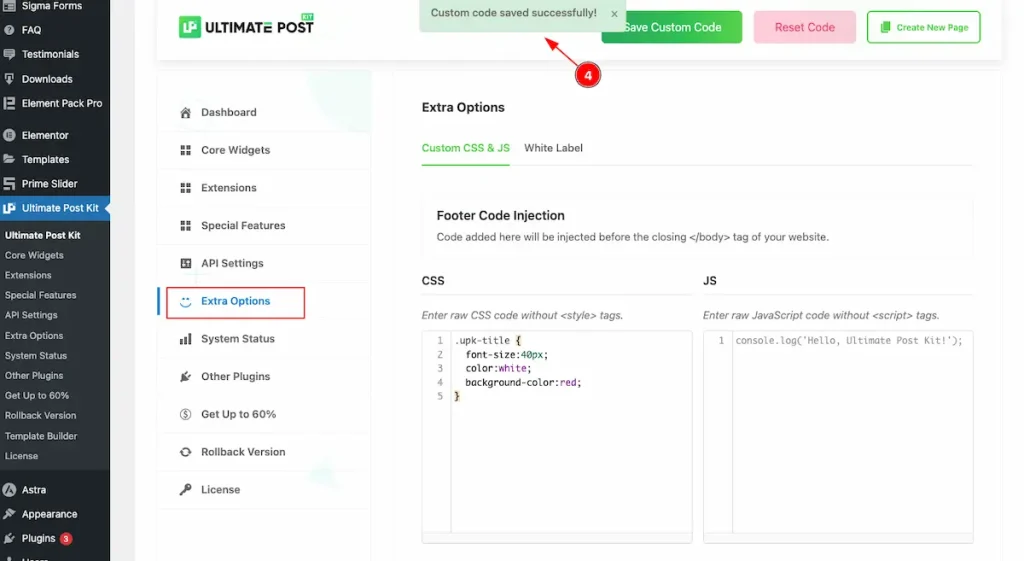
Task: Click the Appearance paintbrush icon
Action: click(x=9, y=514)
